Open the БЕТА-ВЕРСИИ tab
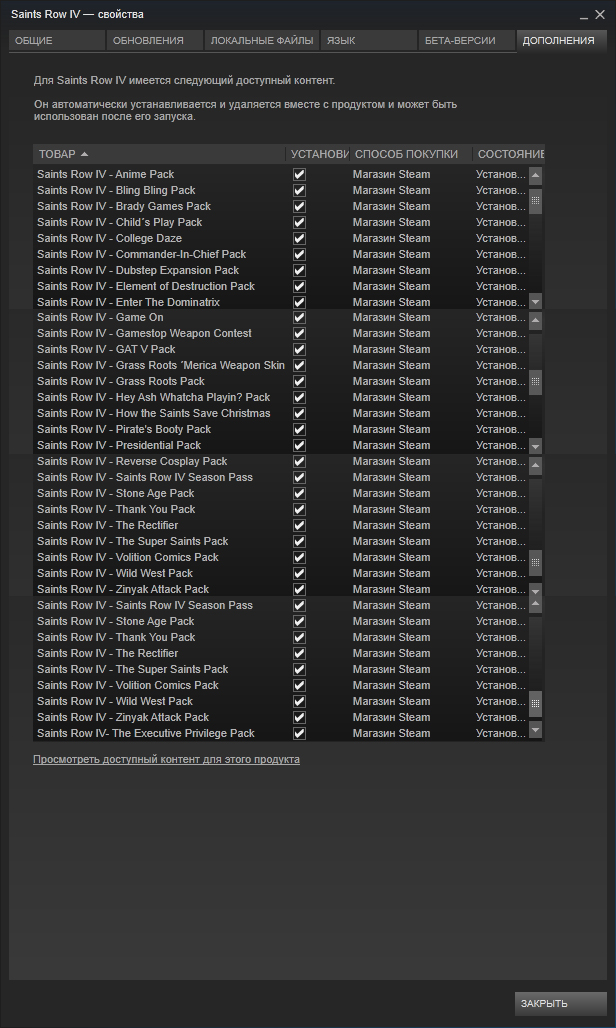The width and height of the screenshot is (616, 1028). pyautogui.click(x=467, y=41)
